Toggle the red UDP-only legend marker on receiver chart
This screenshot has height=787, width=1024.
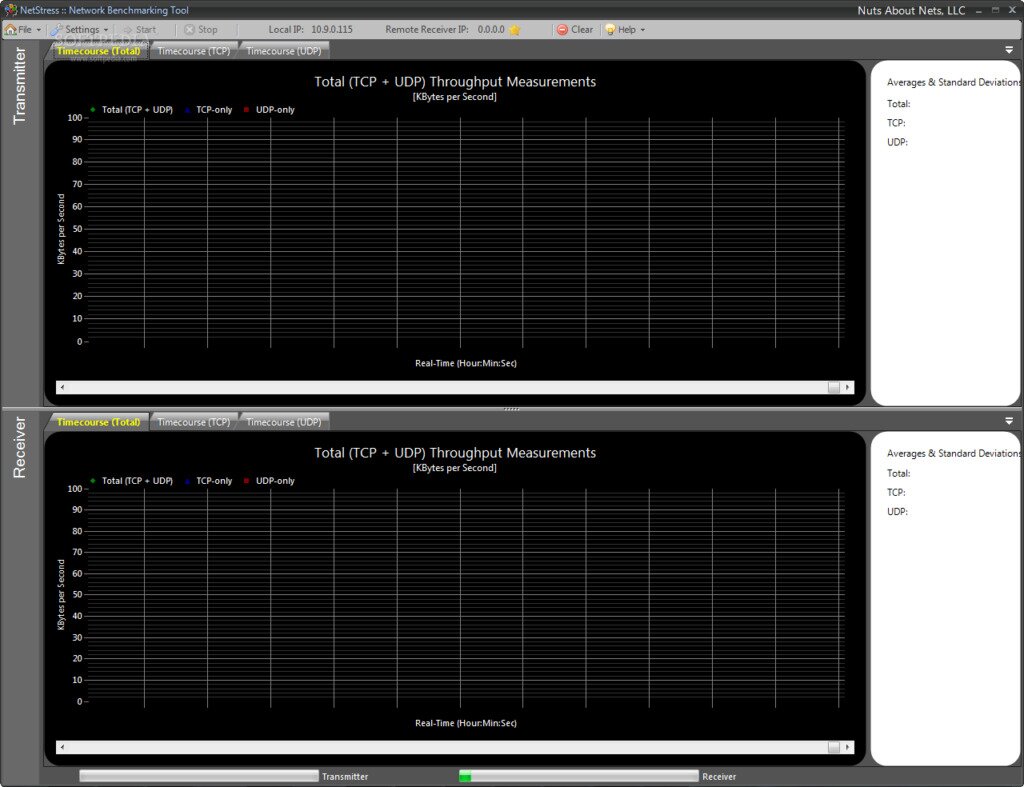(x=247, y=481)
